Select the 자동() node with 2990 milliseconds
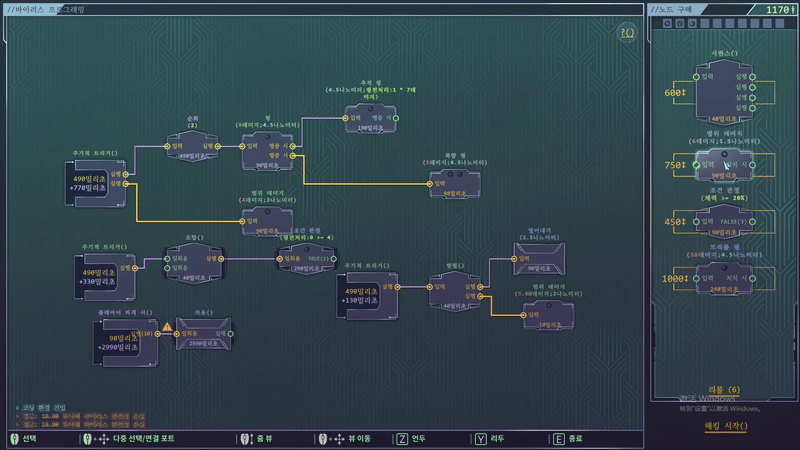 [203, 334]
